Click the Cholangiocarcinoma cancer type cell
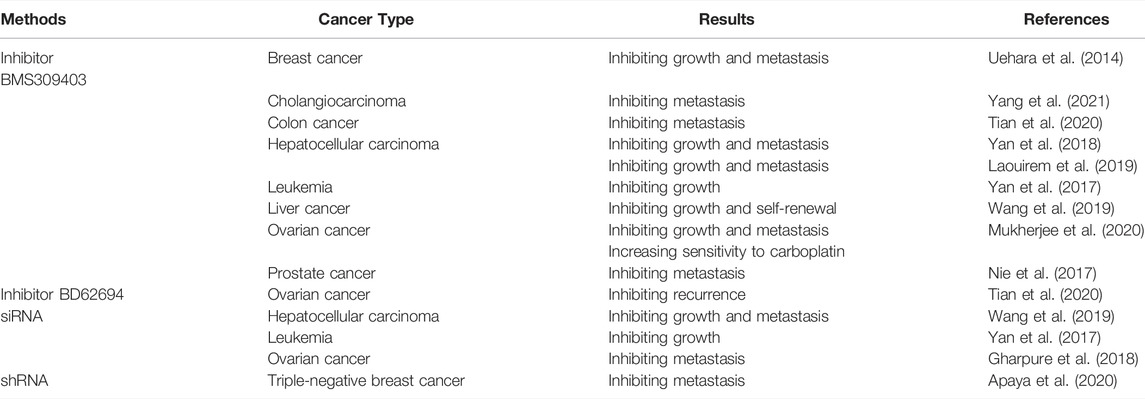This screenshot has width=1145, height=399. [337, 101]
